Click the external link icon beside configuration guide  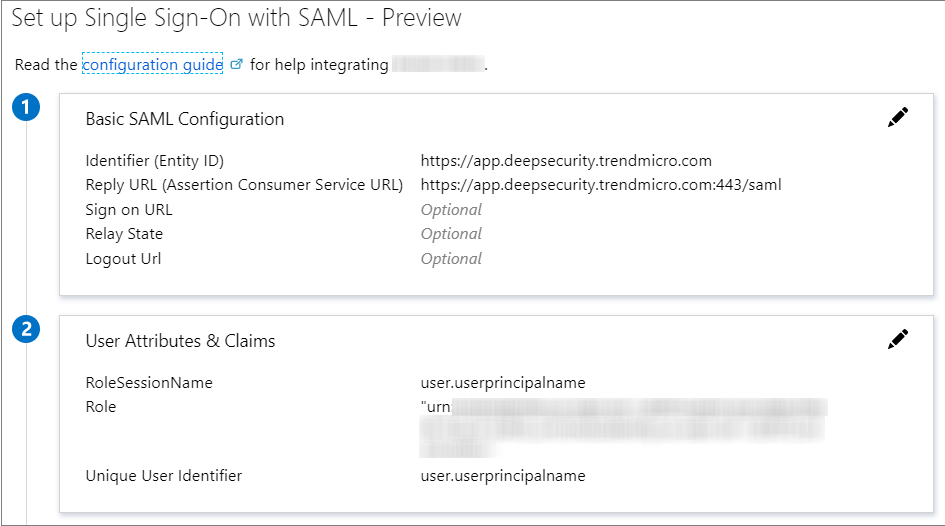point(236,65)
